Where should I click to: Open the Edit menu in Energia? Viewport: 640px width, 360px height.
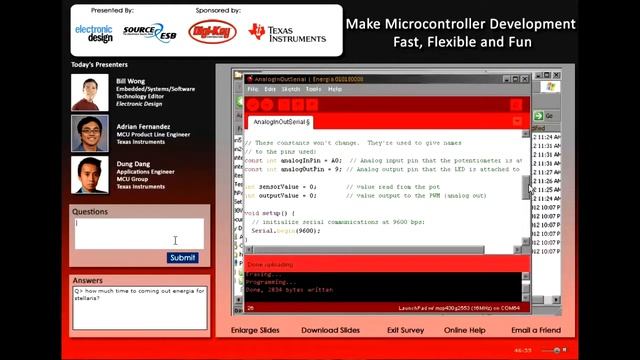tap(270, 89)
